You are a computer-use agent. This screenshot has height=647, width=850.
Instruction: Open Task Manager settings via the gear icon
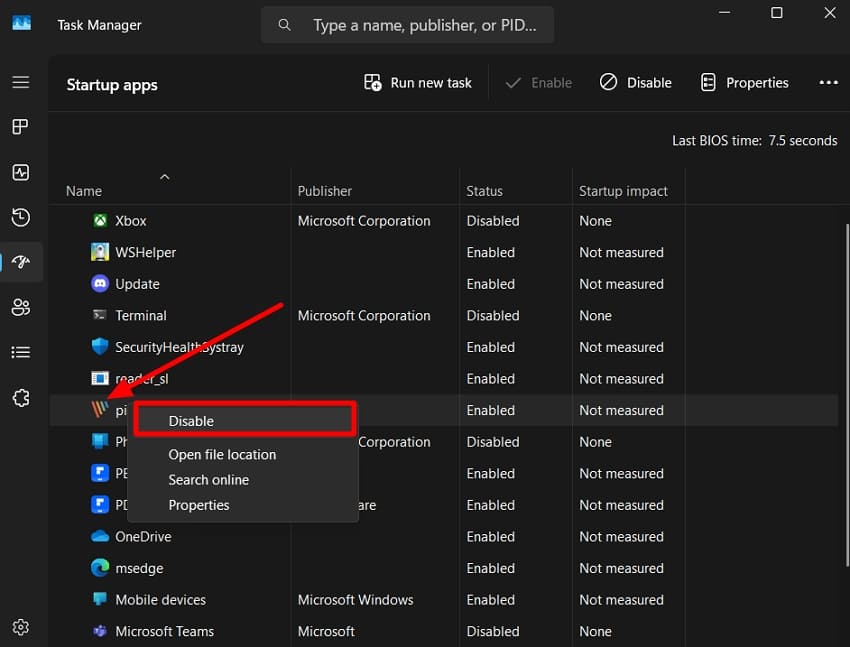tap(21, 626)
